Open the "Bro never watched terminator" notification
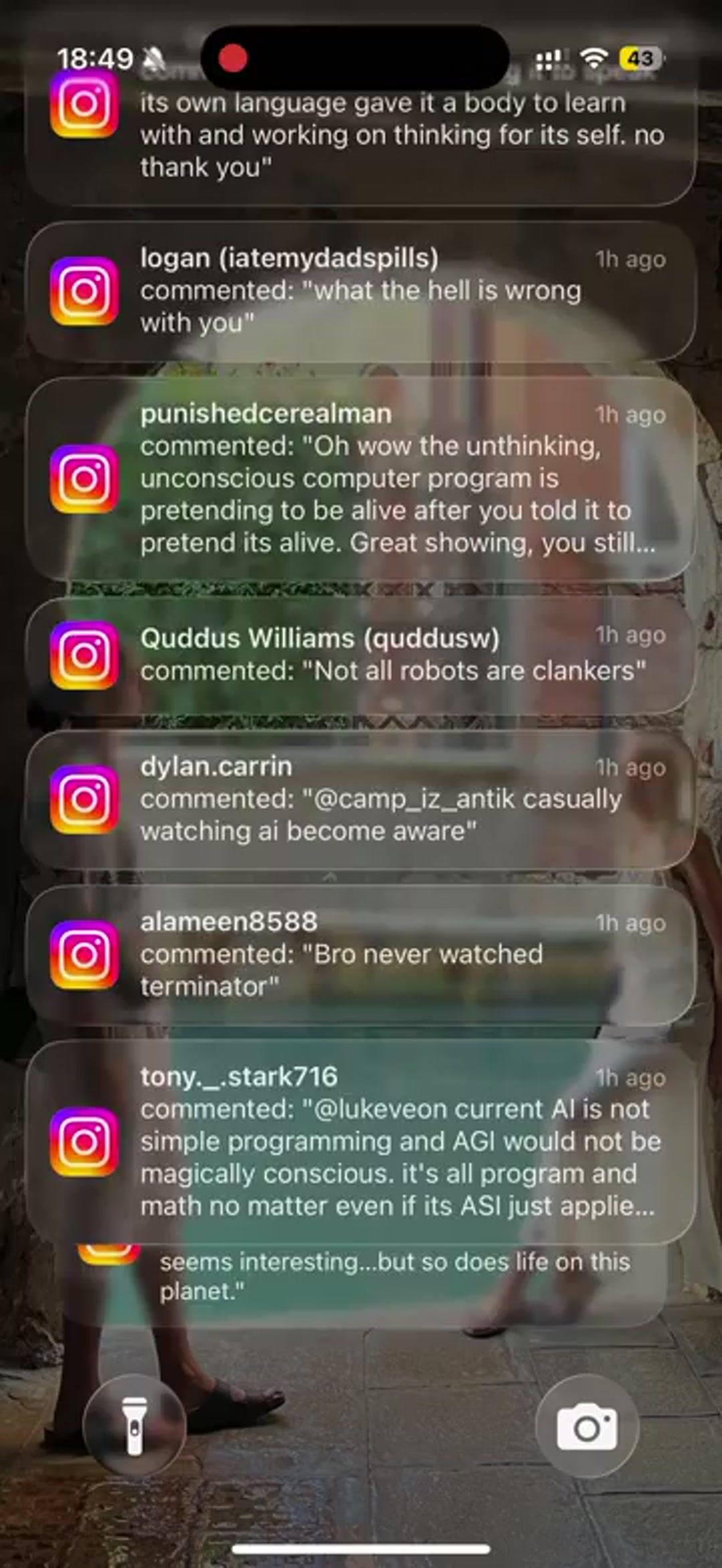The width and height of the screenshot is (722, 1568). click(361, 954)
